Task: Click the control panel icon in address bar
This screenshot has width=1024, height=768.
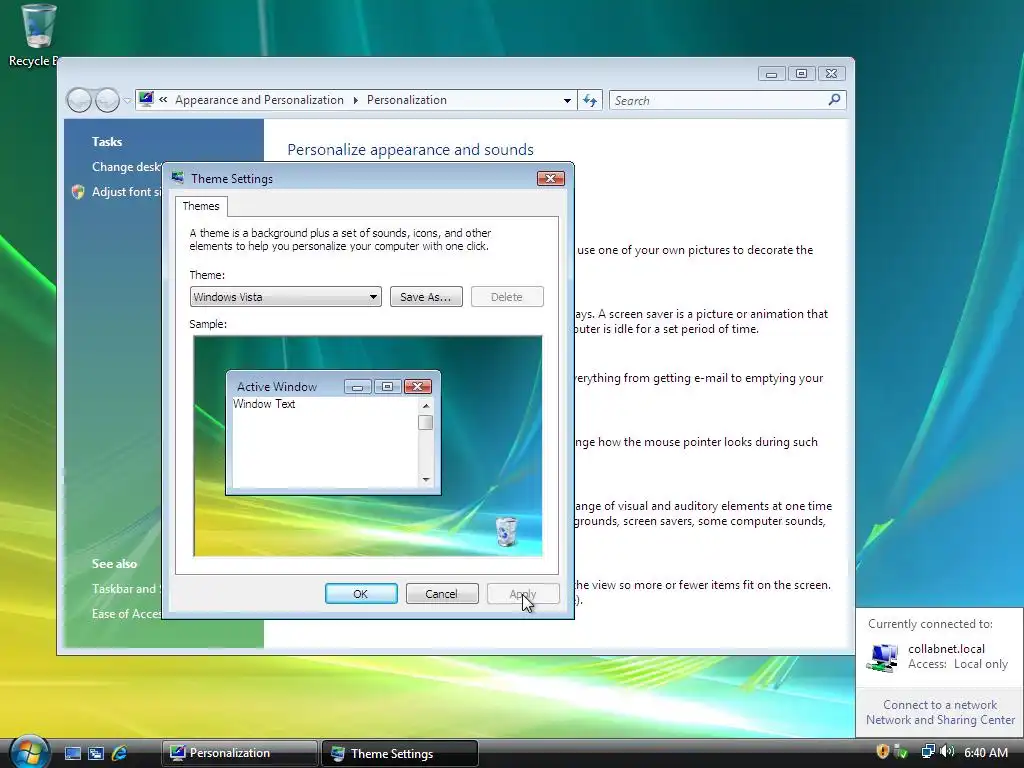Action: [x=146, y=99]
